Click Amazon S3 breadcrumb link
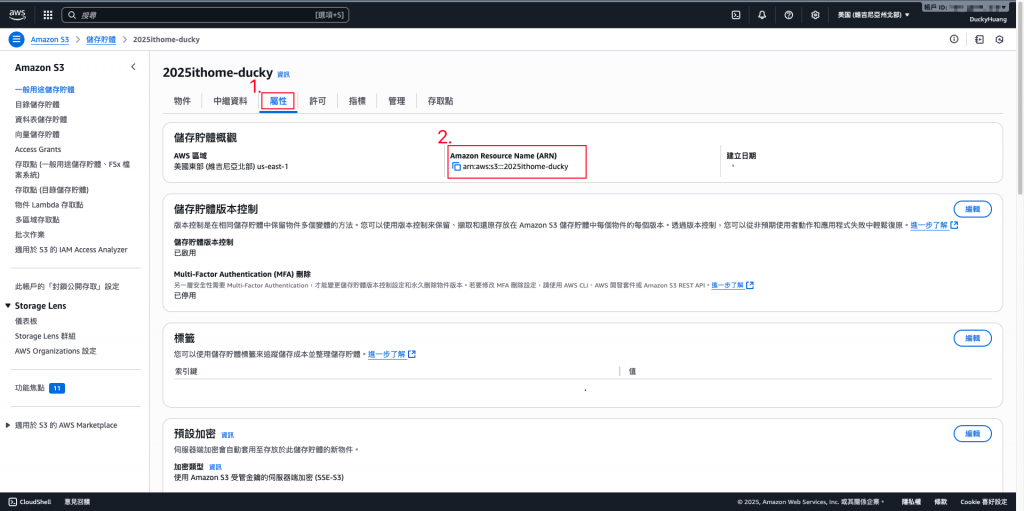This screenshot has height=511, width=1024. [50, 39]
